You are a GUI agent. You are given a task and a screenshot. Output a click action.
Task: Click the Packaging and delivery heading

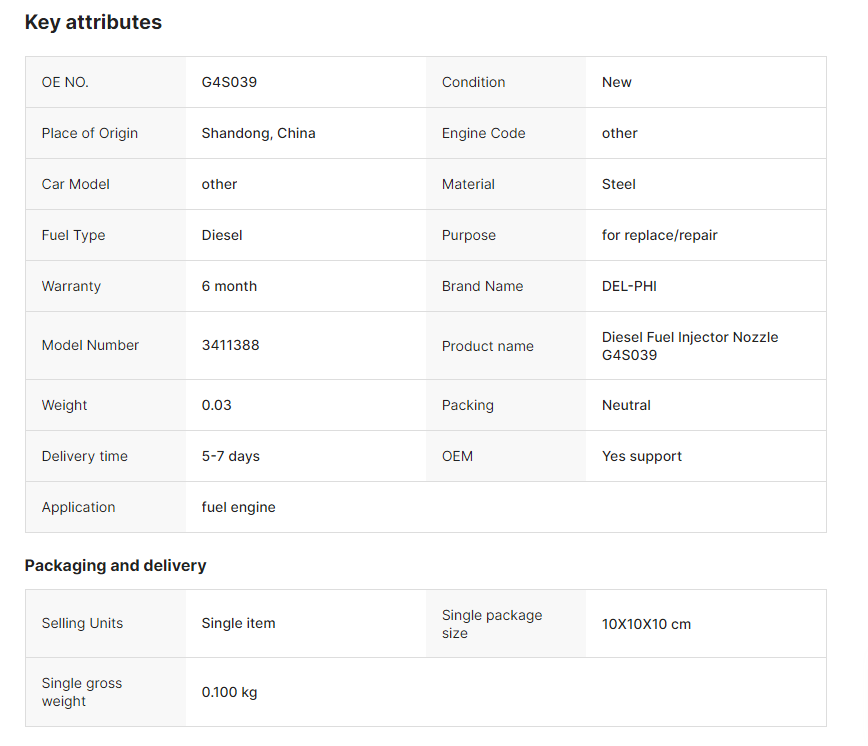tap(115, 566)
